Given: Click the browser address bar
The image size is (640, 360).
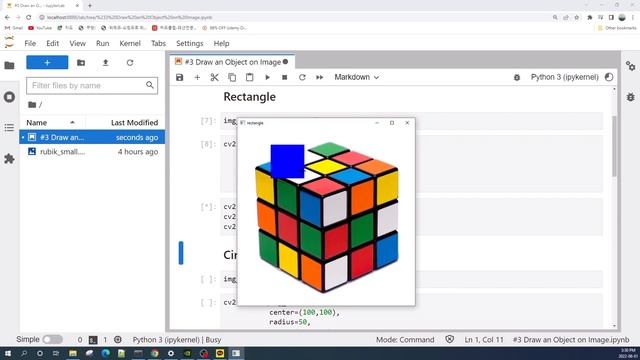Looking at the screenshot, I should pyautogui.click(x=294, y=18).
